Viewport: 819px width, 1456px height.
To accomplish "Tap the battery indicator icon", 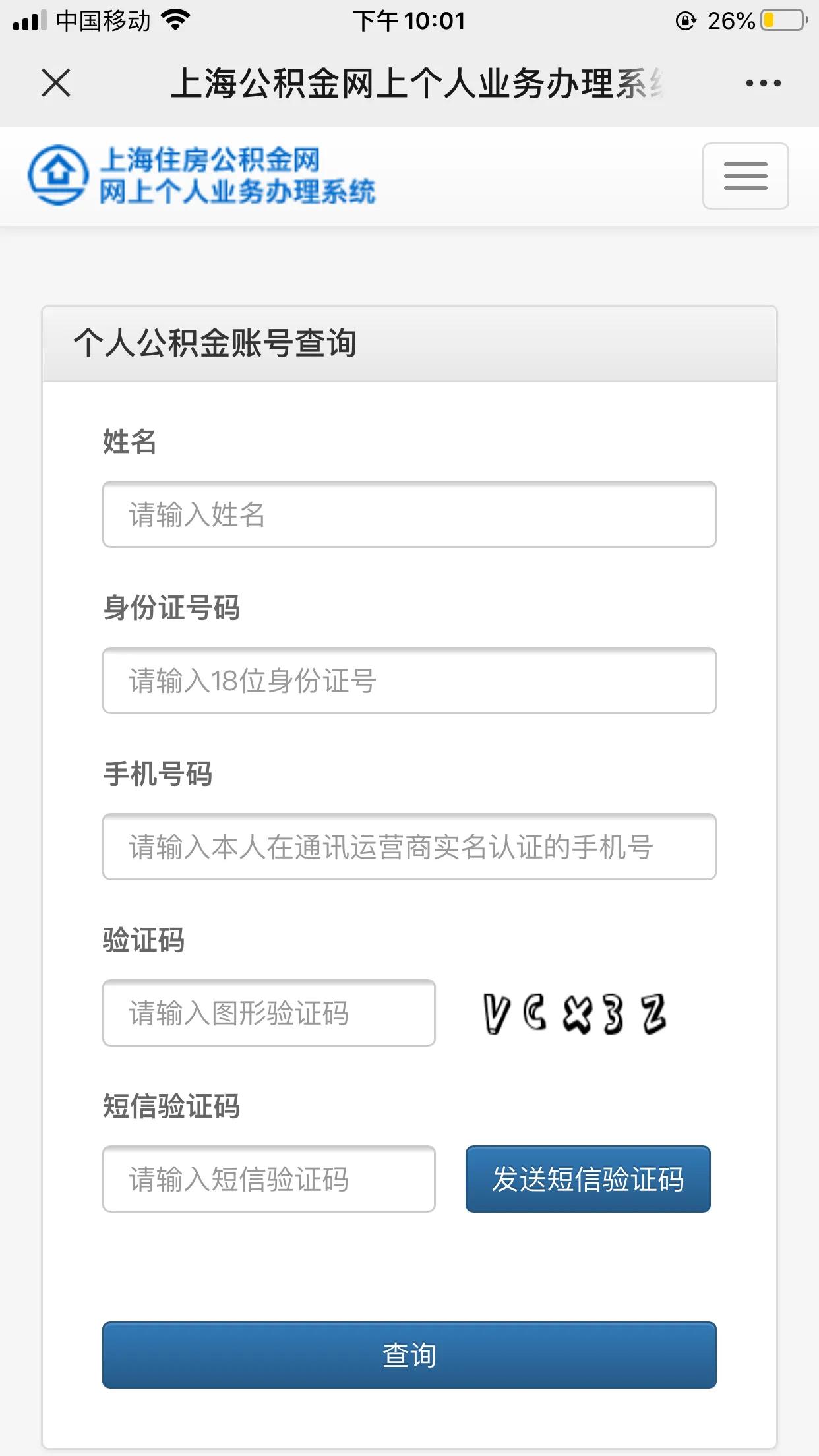I will click(784, 20).
